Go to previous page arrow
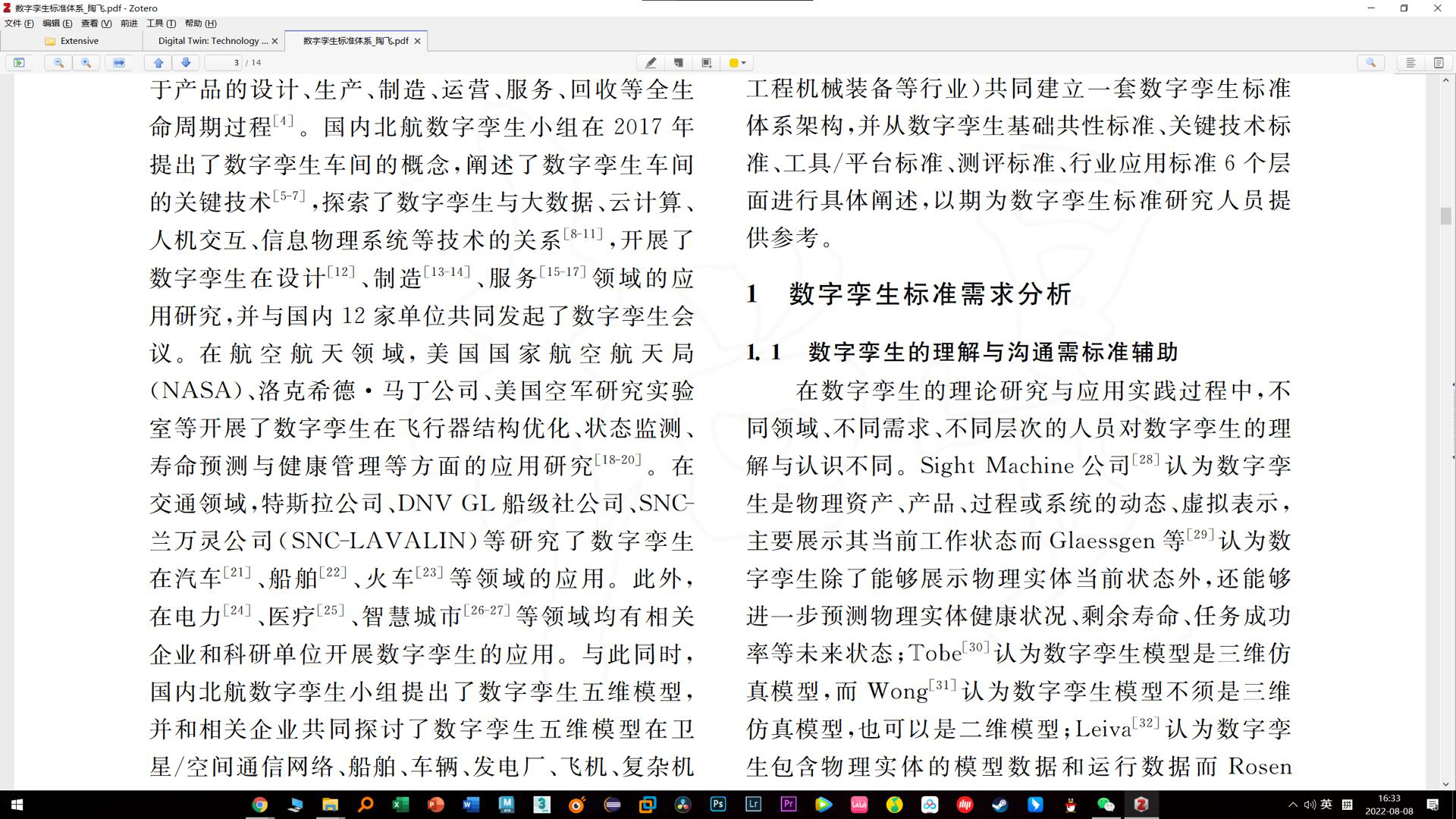This screenshot has height=819, width=1456. pos(158,63)
